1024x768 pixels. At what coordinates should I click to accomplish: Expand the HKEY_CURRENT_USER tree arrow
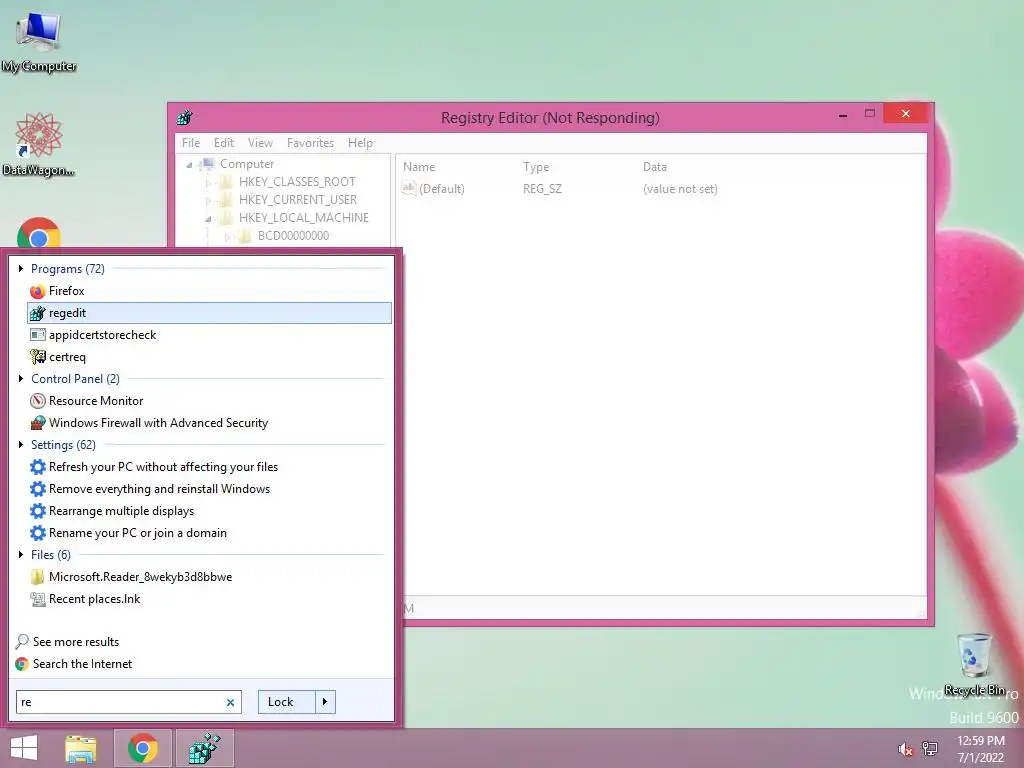tap(208, 200)
